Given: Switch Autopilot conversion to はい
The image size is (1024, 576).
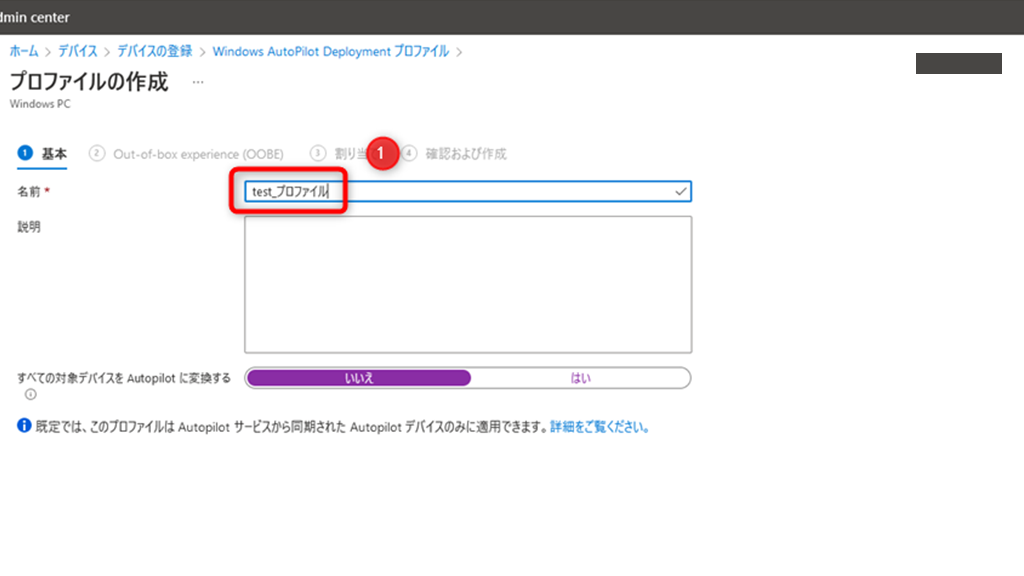Looking at the screenshot, I should click(580, 378).
